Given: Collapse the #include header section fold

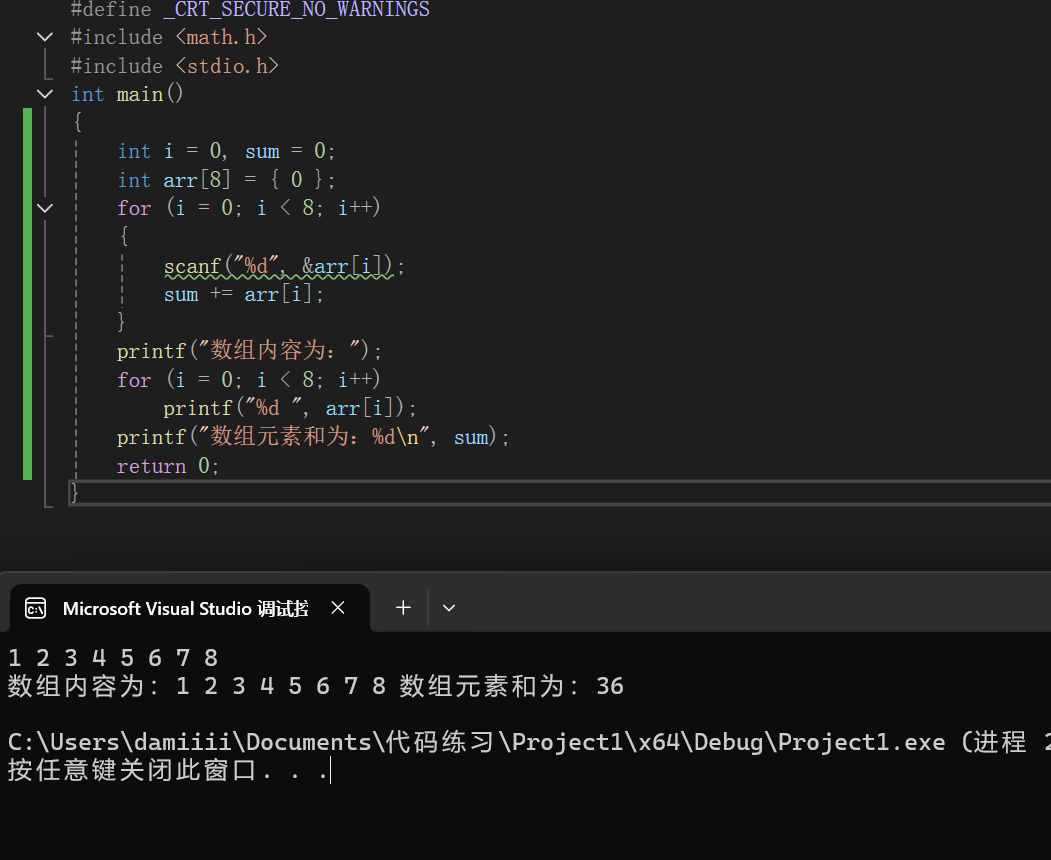Looking at the screenshot, I should coord(44,36).
